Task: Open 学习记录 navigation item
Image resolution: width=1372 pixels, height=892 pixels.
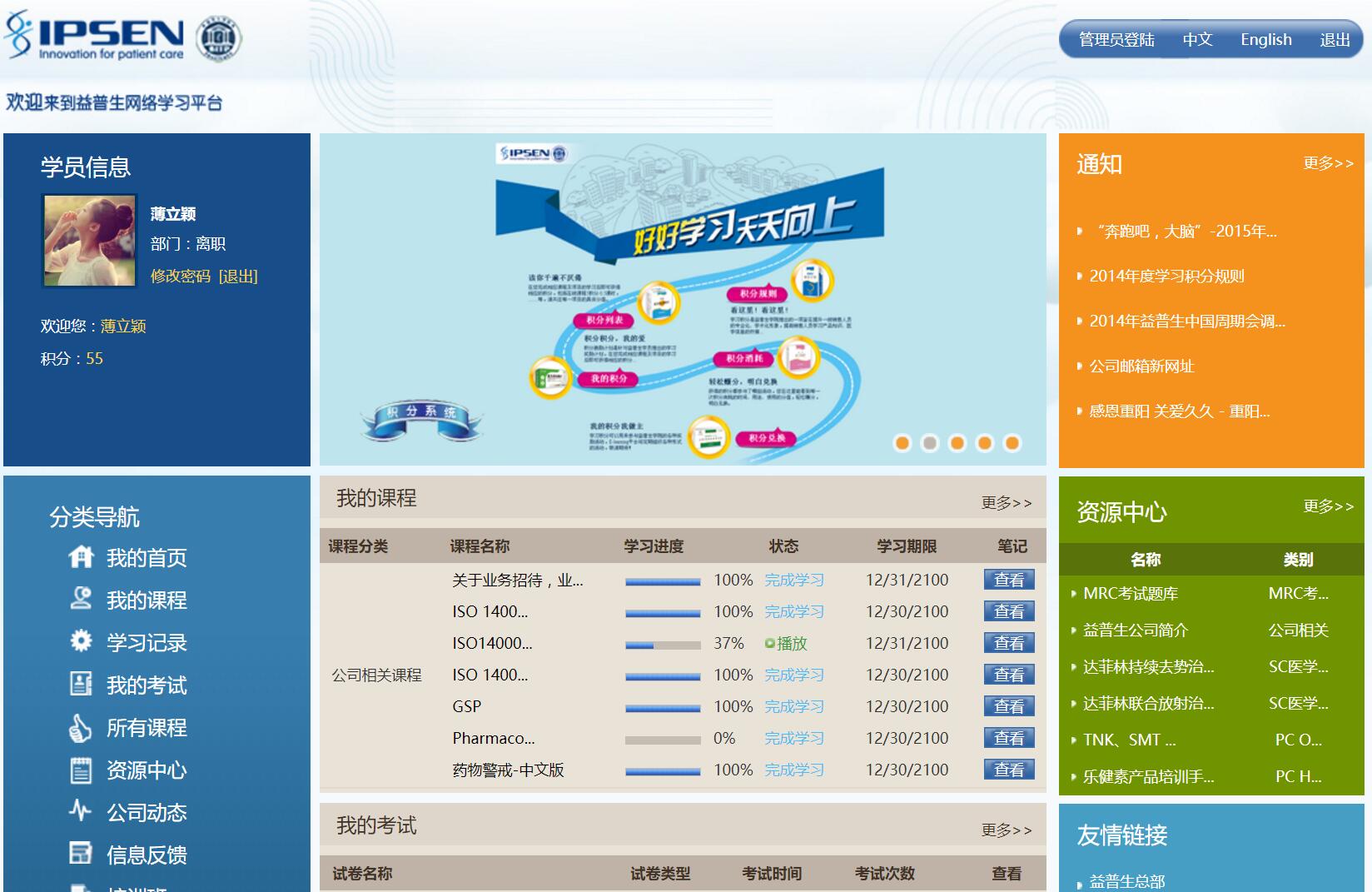Action: (147, 642)
